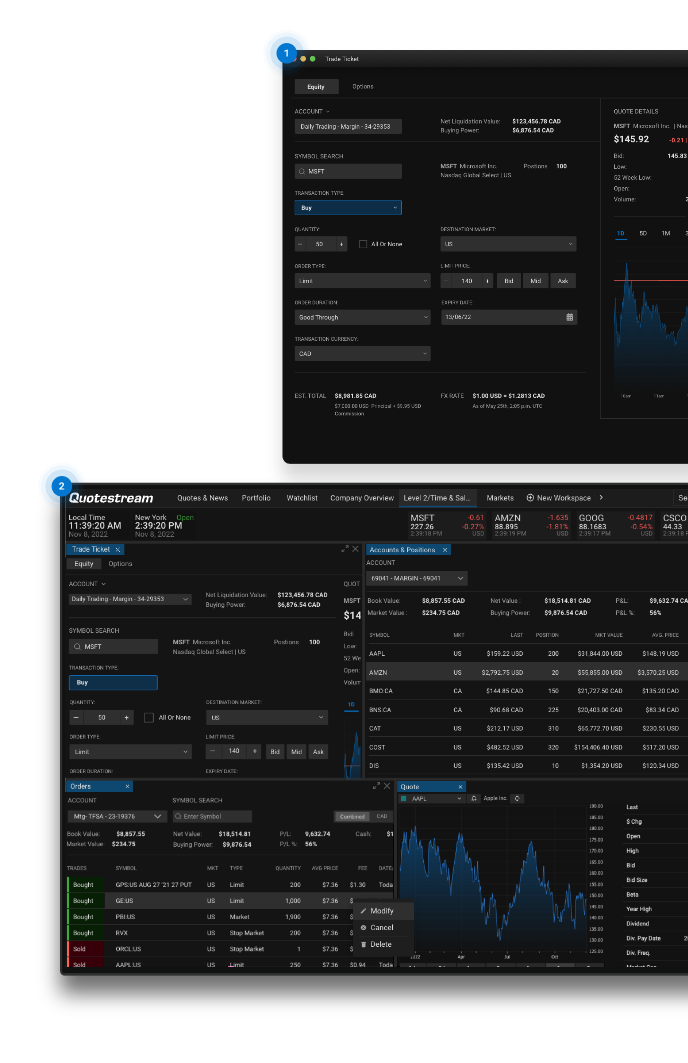
Task: Click refresh icon after Apple Inc.
Action: pos(517,799)
